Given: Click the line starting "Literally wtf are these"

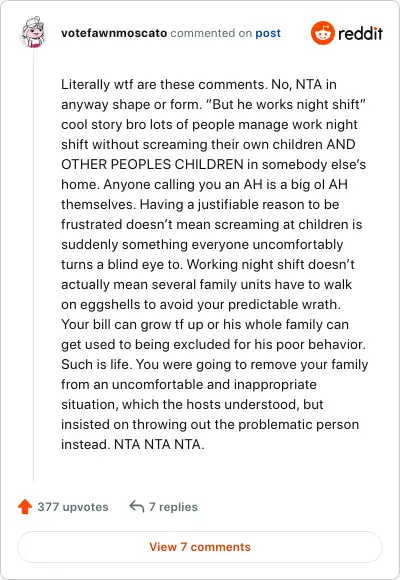Looking at the screenshot, I should pos(199,84).
